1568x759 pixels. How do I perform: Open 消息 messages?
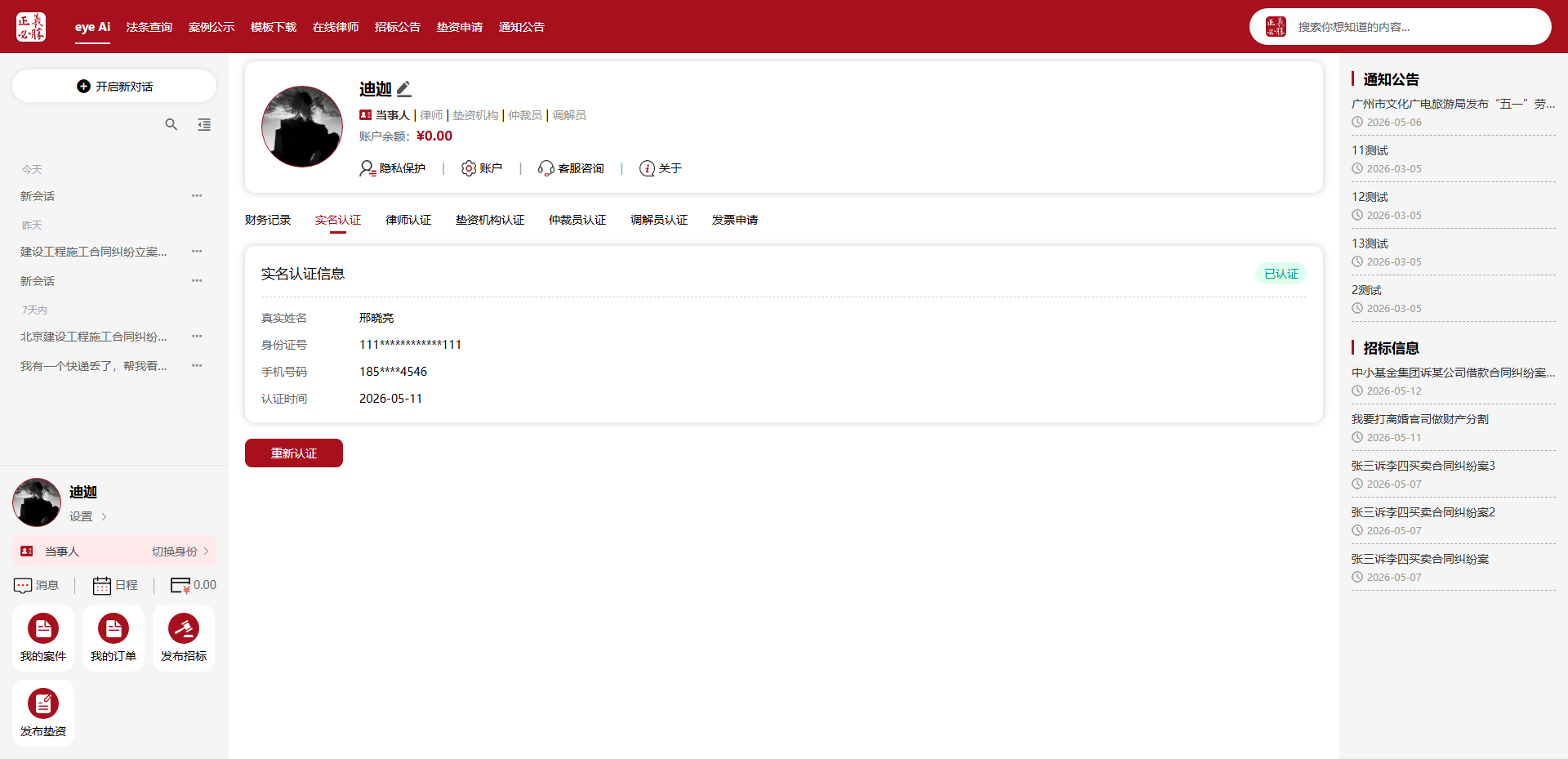pos(37,585)
